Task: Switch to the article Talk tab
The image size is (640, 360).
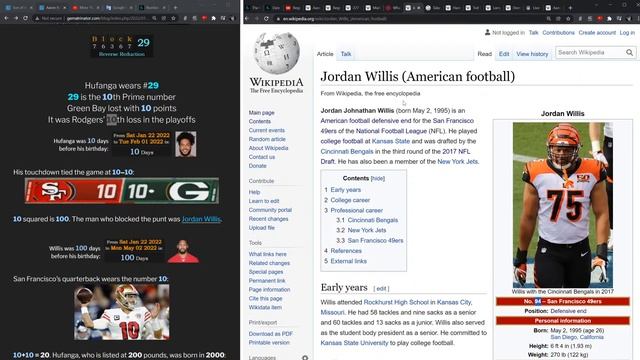Action: click(x=346, y=54)
